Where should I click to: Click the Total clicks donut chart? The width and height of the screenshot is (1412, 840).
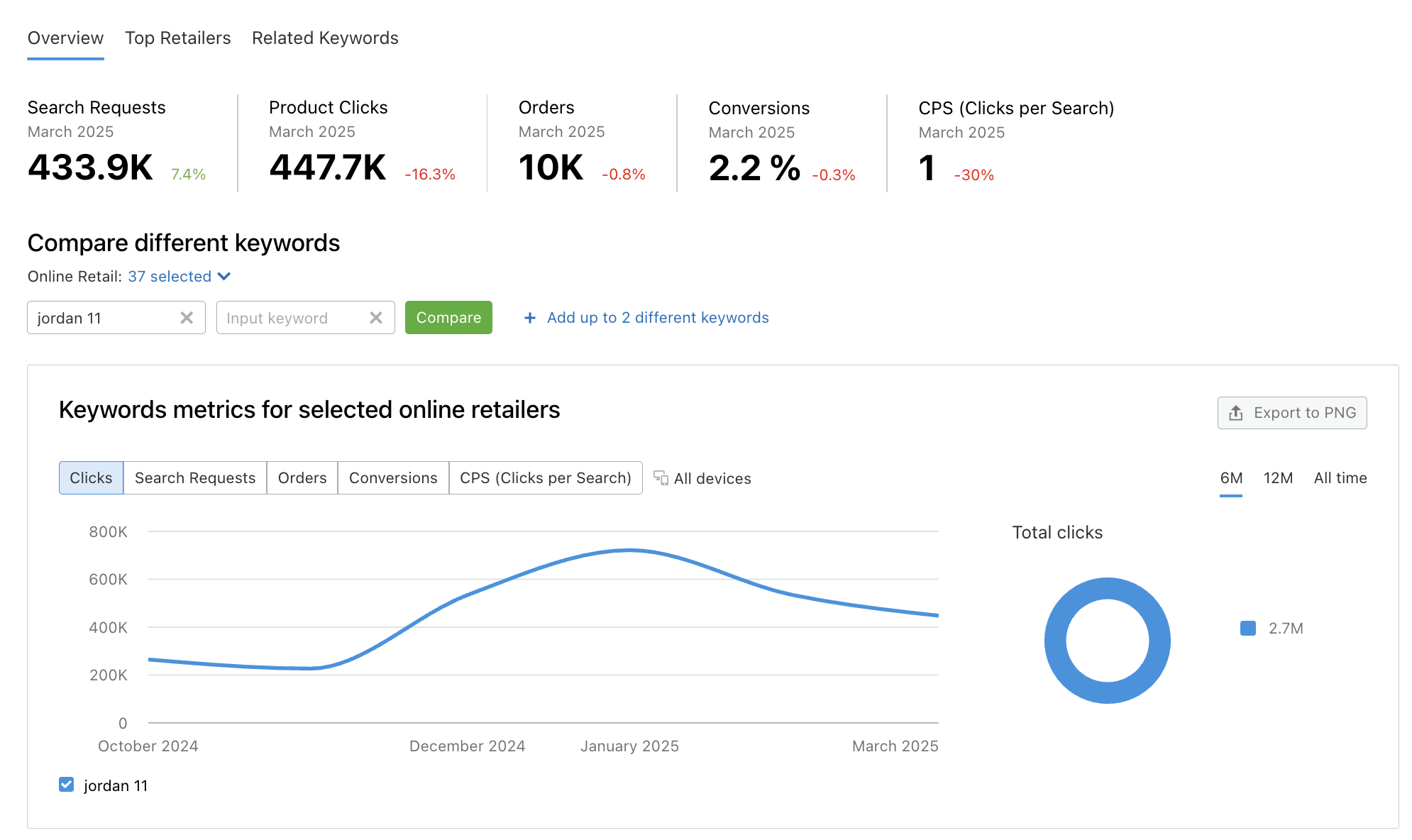1106,640
